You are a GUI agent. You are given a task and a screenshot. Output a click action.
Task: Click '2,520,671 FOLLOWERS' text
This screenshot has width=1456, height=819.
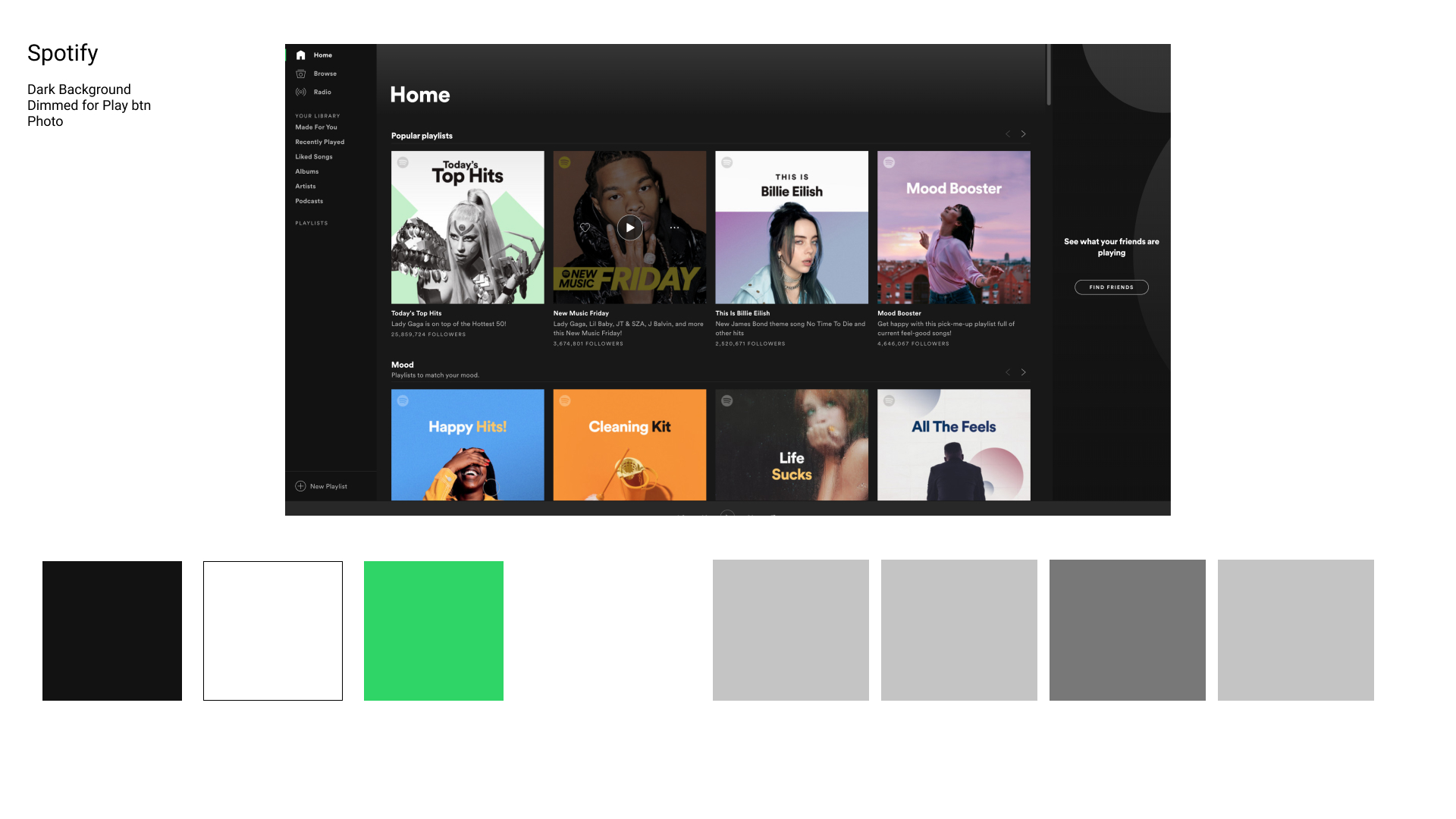click(750, 344)
